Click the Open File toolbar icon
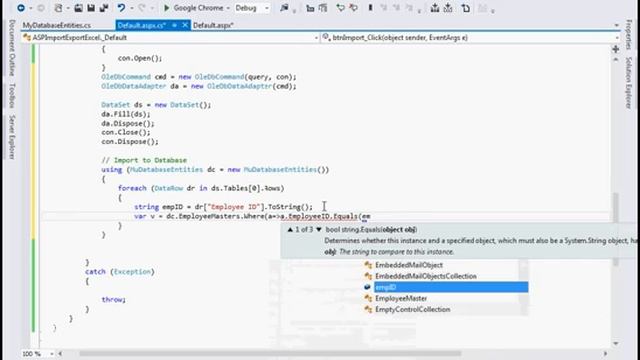The image size is (640, 360). click(78, 8)
